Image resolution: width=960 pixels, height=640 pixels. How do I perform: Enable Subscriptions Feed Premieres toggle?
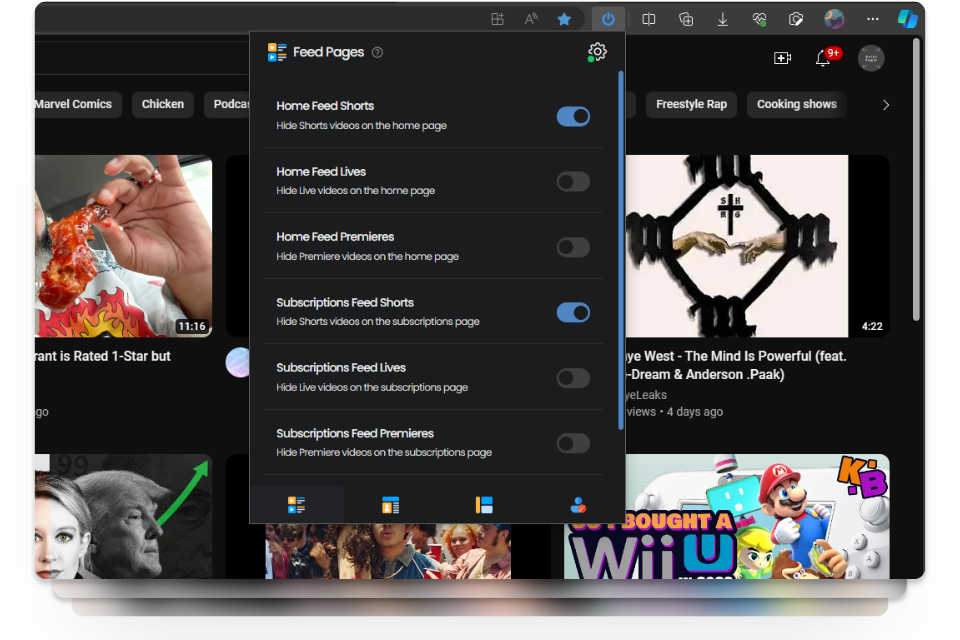click(x=573, y=443)
